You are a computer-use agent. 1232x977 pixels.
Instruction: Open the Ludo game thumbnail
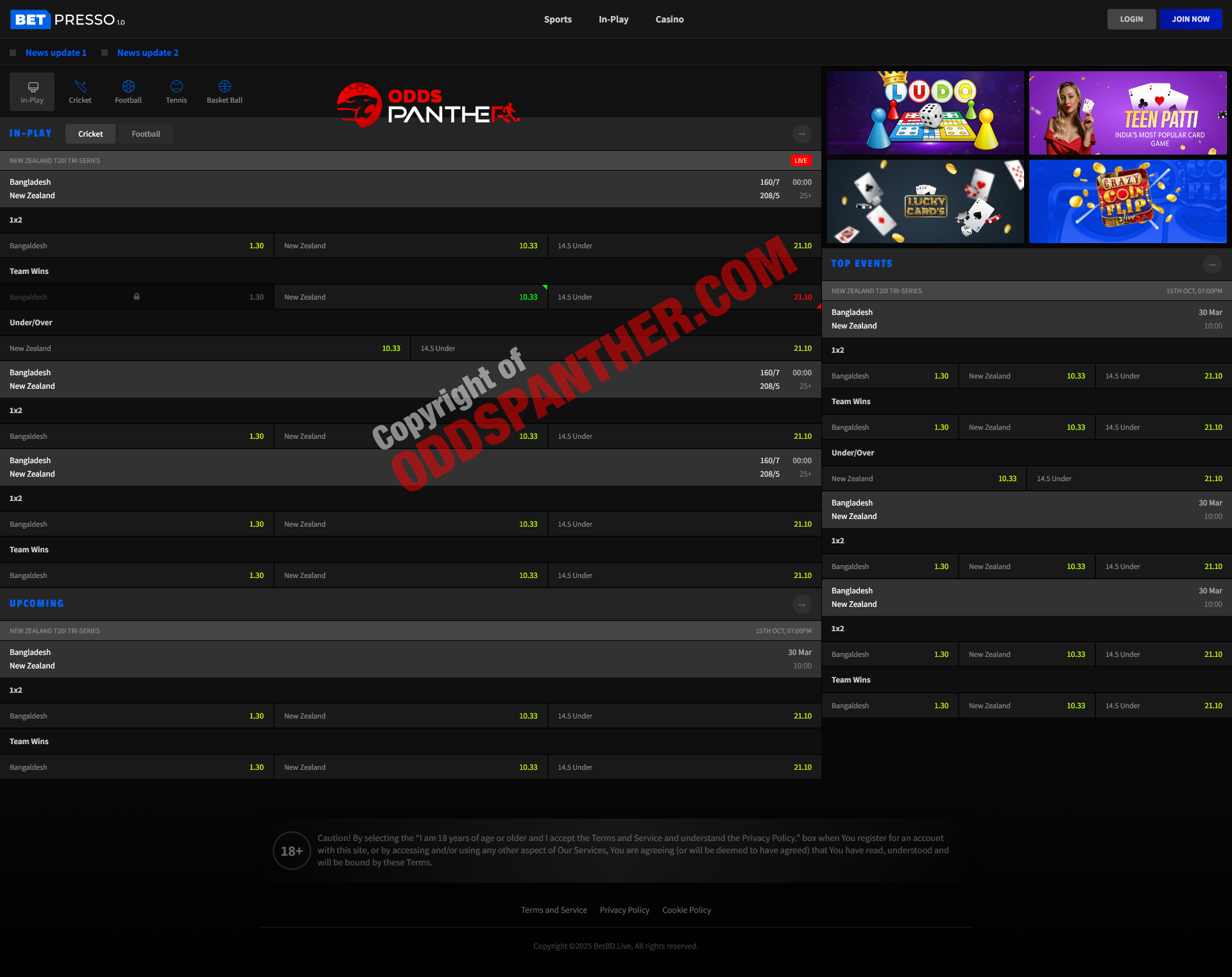click(925, 113)
